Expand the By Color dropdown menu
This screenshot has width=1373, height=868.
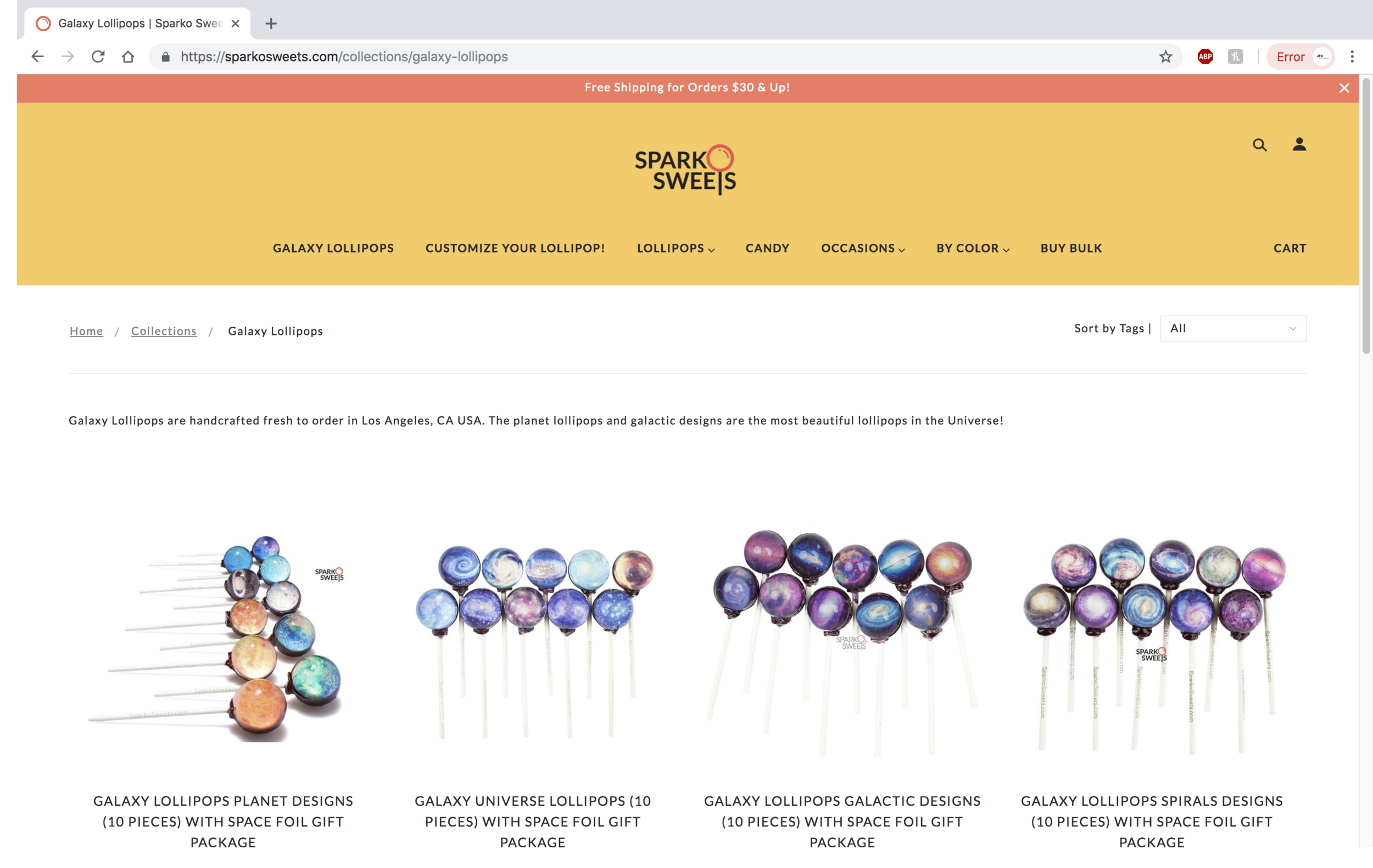click(x=973, y=248)
